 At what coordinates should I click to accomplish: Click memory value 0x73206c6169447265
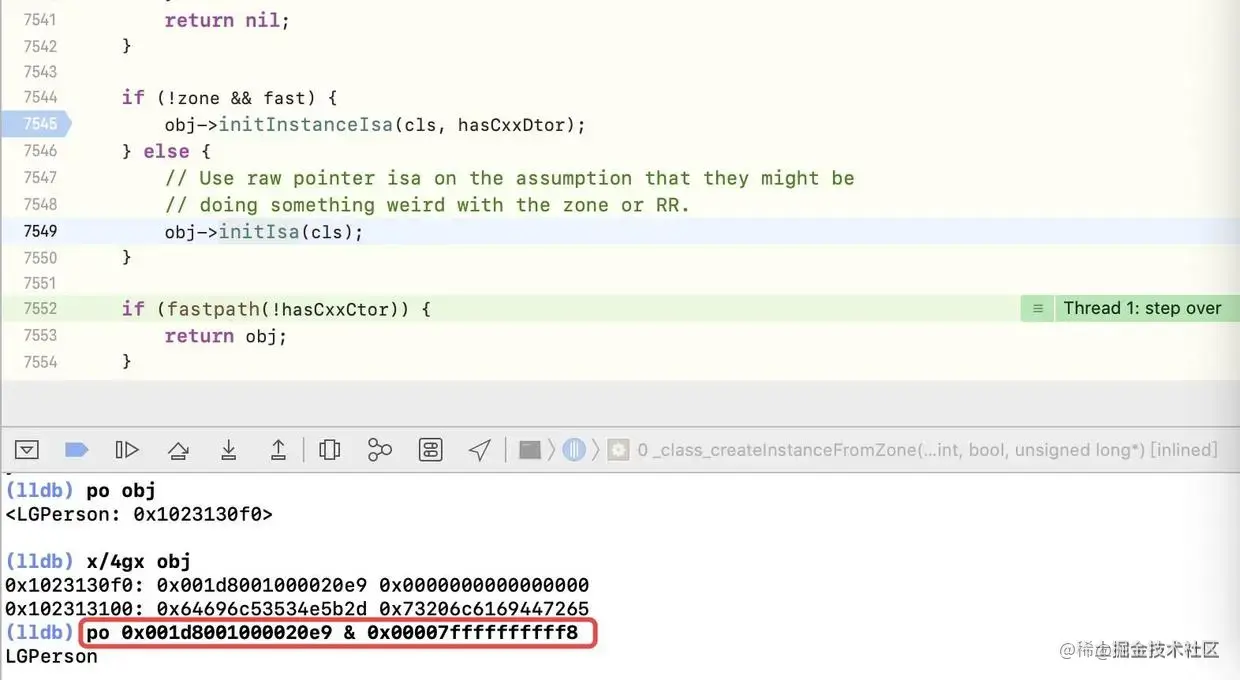tap(484, 609)
